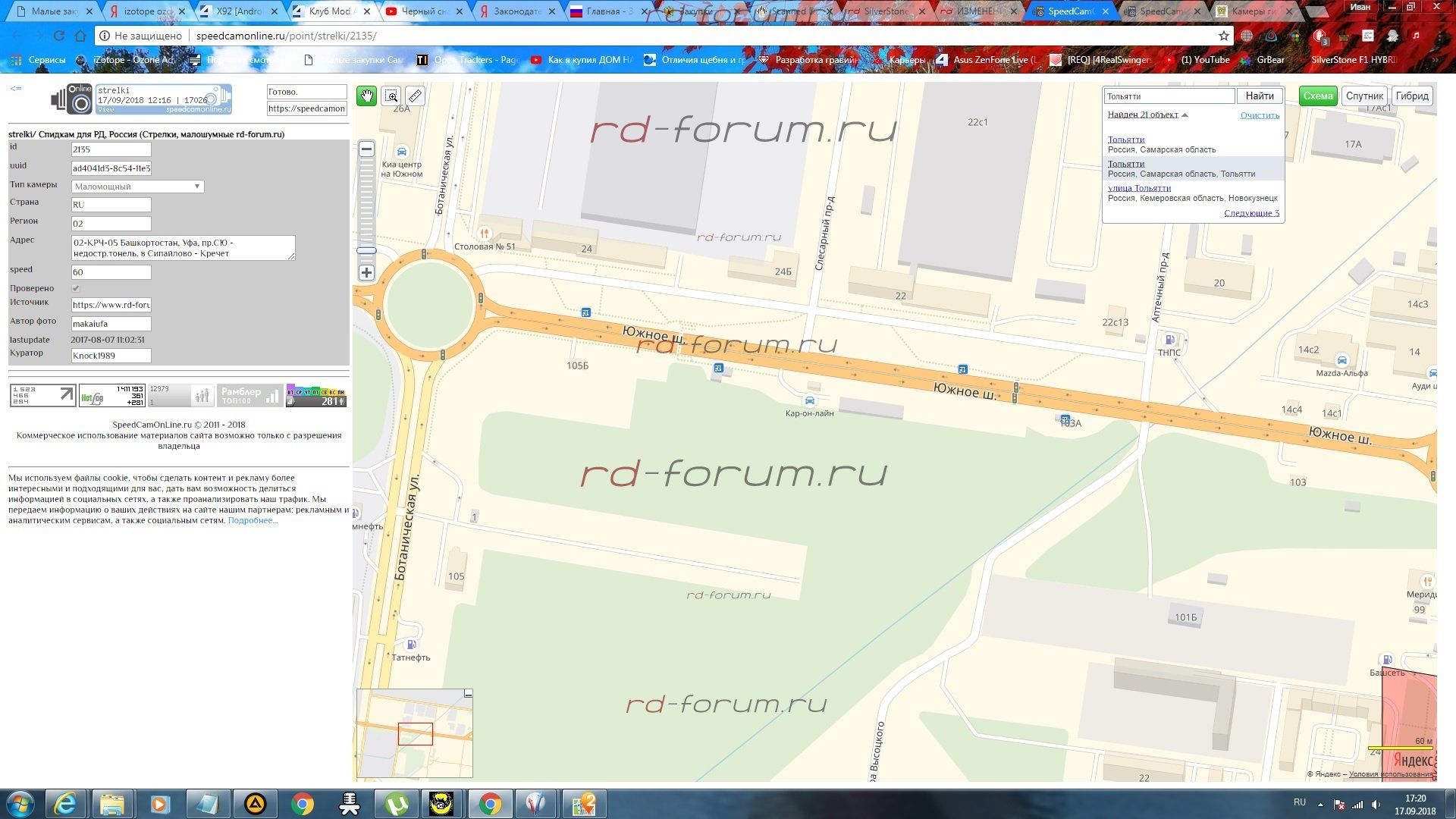
Task: Select the ruler distance measuring tool
Action: click(415, 96)
